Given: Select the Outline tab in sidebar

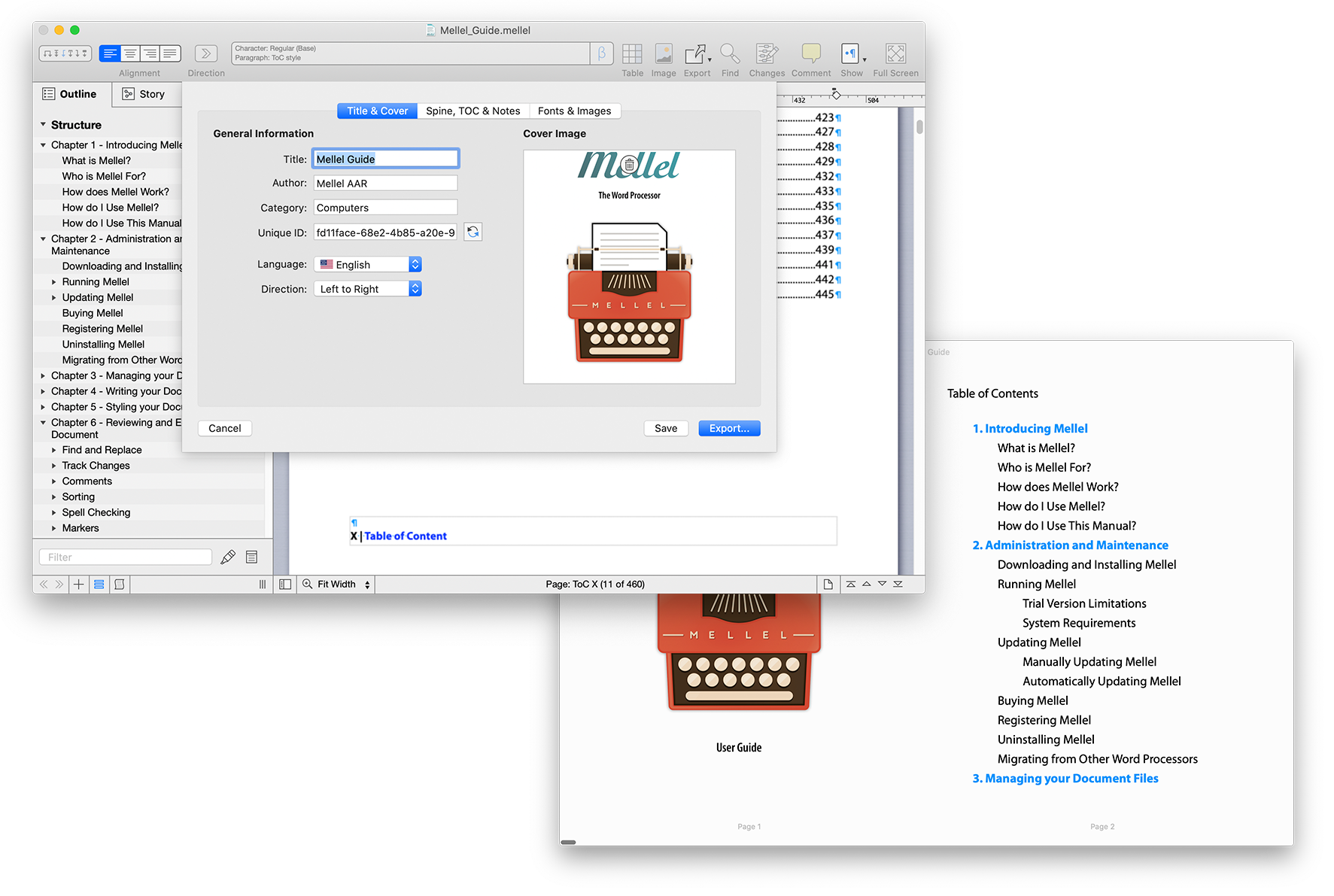Looking at the screenshot, I should click(x=70, y=94).
